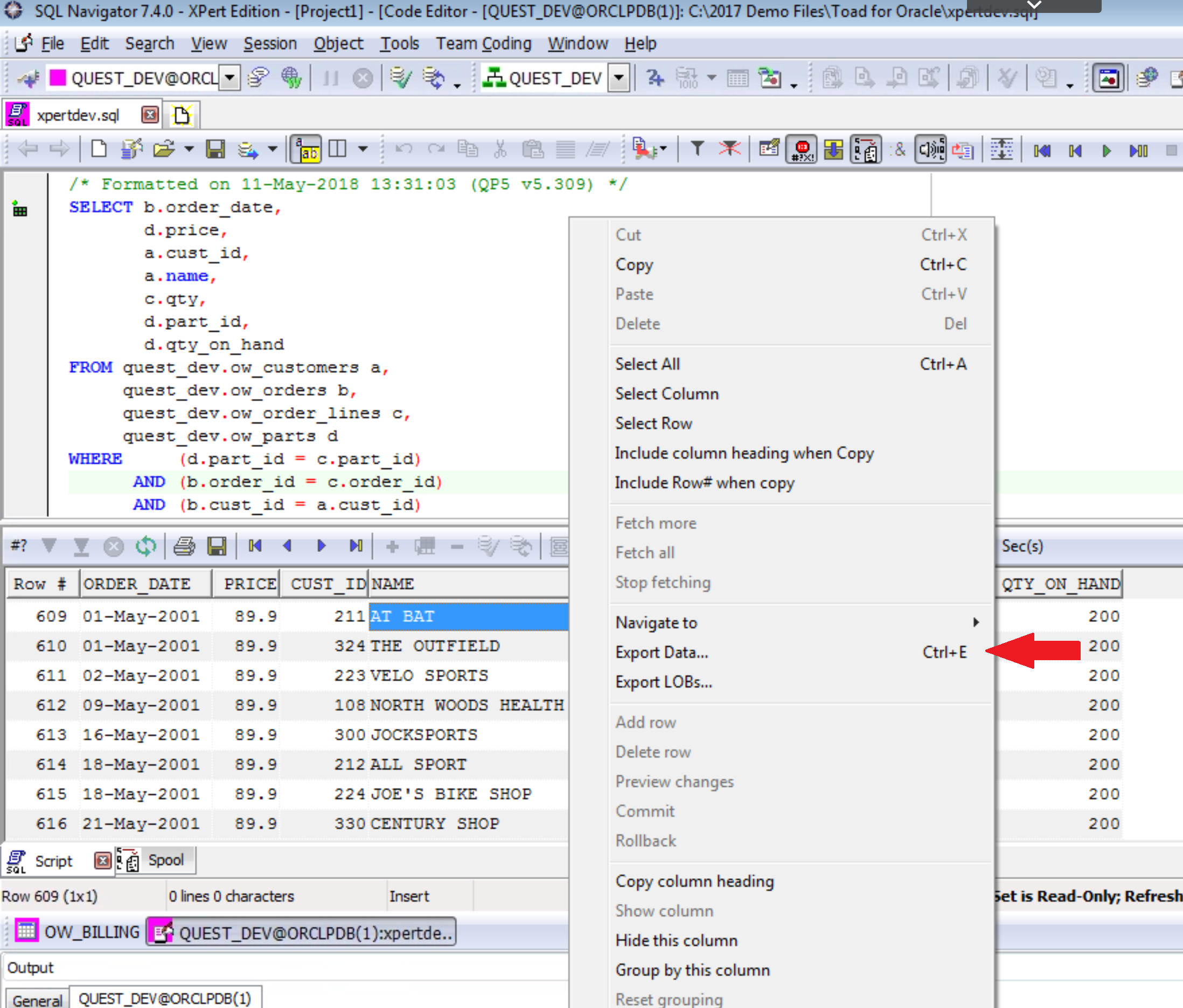The width and height of the screenshot is (1183, 1008).
Task: Switch to the Spool tab
Action: tap(165, 860)
